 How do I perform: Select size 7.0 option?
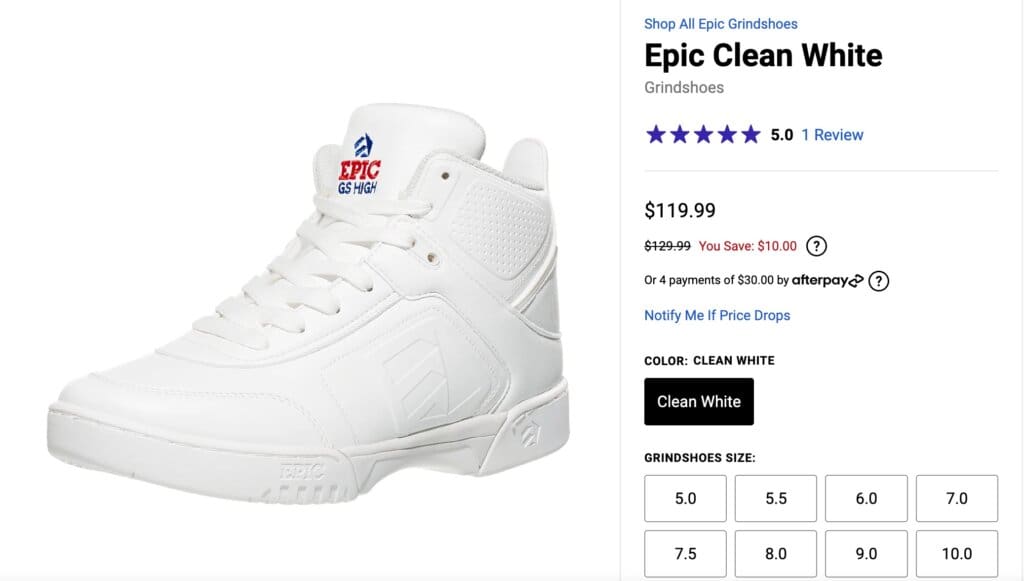click(957, 498)
